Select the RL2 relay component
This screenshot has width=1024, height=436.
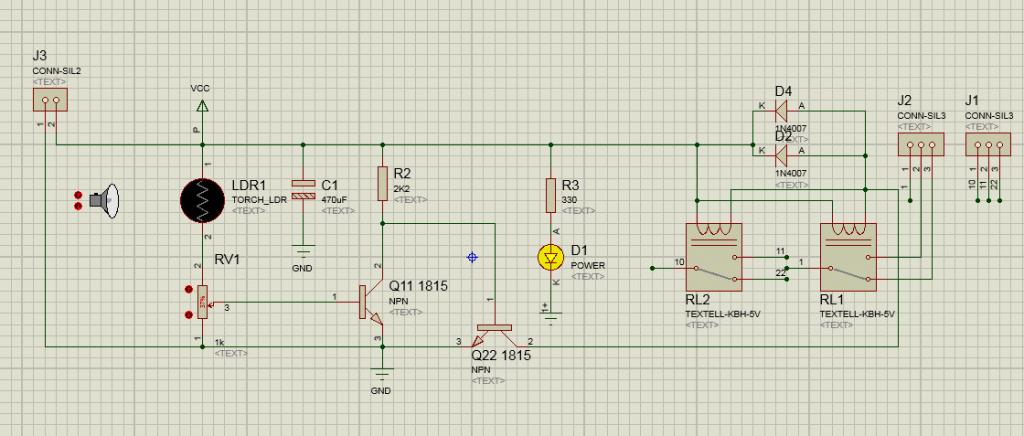coord(714,257)
